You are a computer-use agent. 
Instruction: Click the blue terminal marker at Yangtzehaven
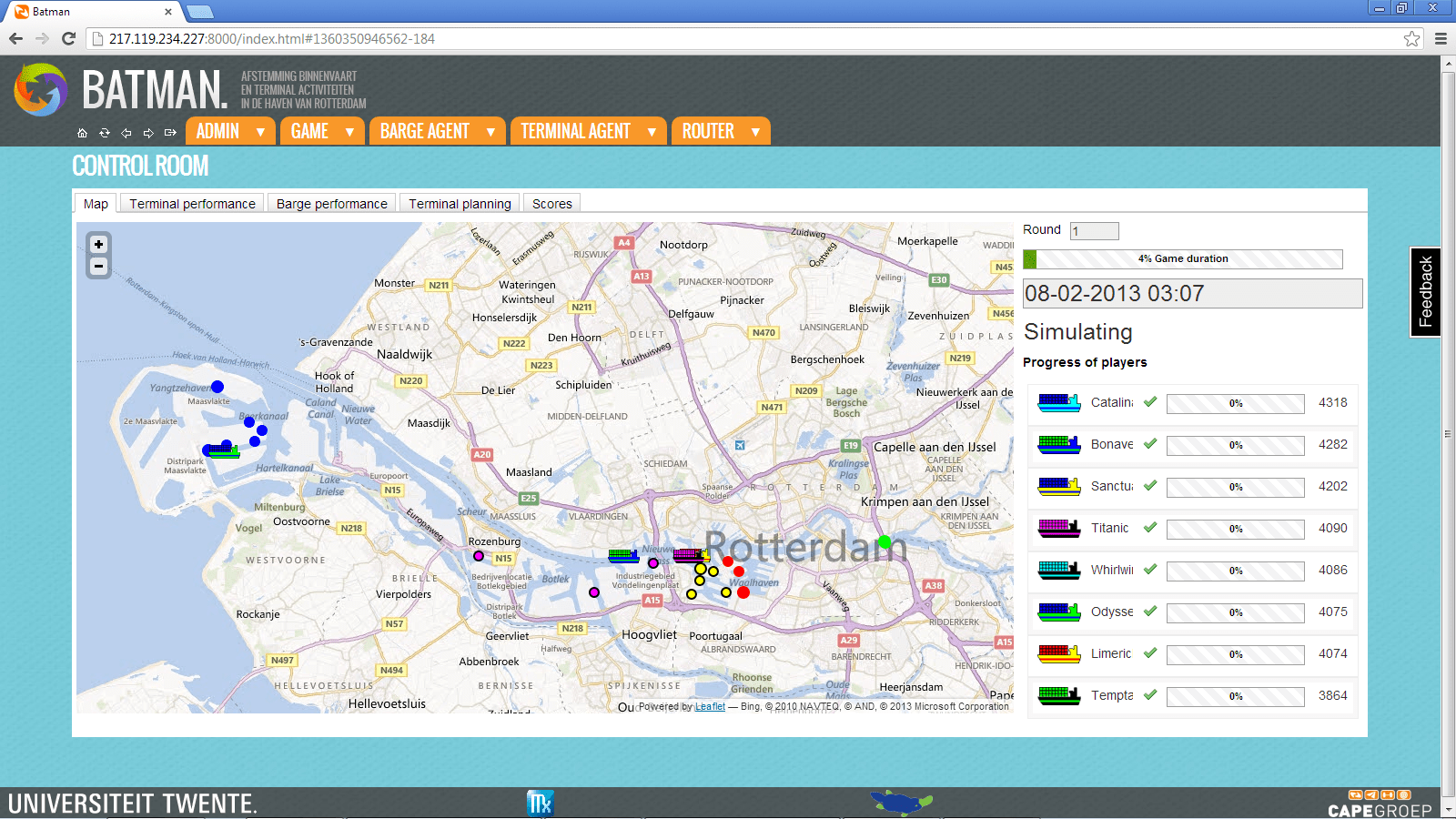217,387
